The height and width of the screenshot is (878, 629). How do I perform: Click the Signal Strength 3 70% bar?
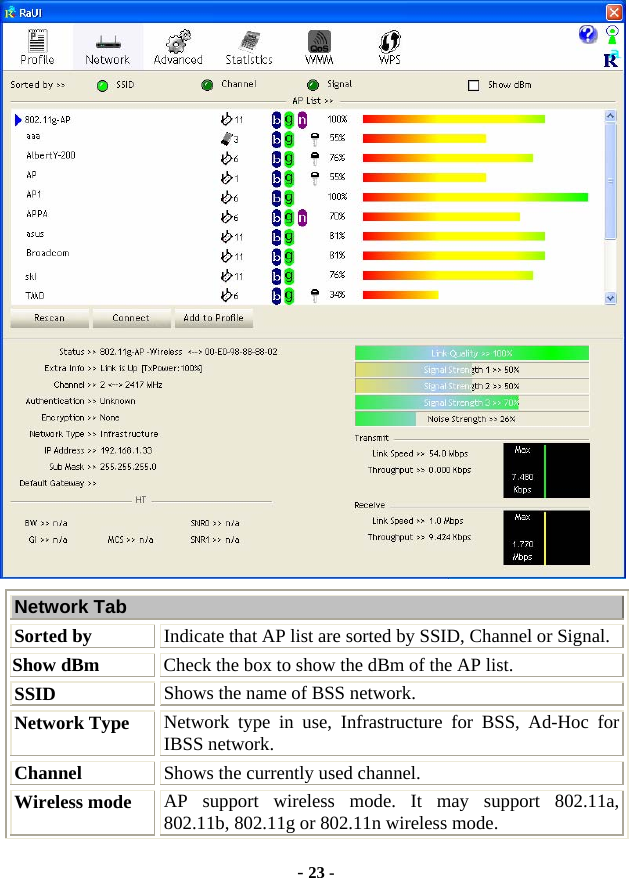[x=472, y=403]
